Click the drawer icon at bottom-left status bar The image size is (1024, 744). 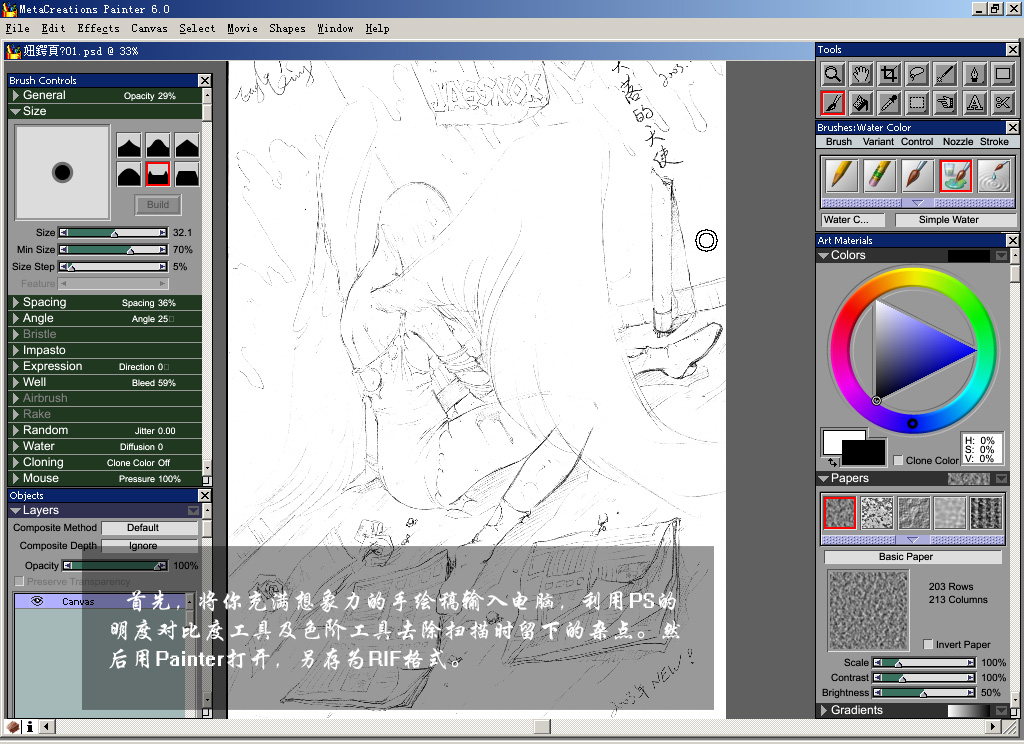[x=13, y=726]
